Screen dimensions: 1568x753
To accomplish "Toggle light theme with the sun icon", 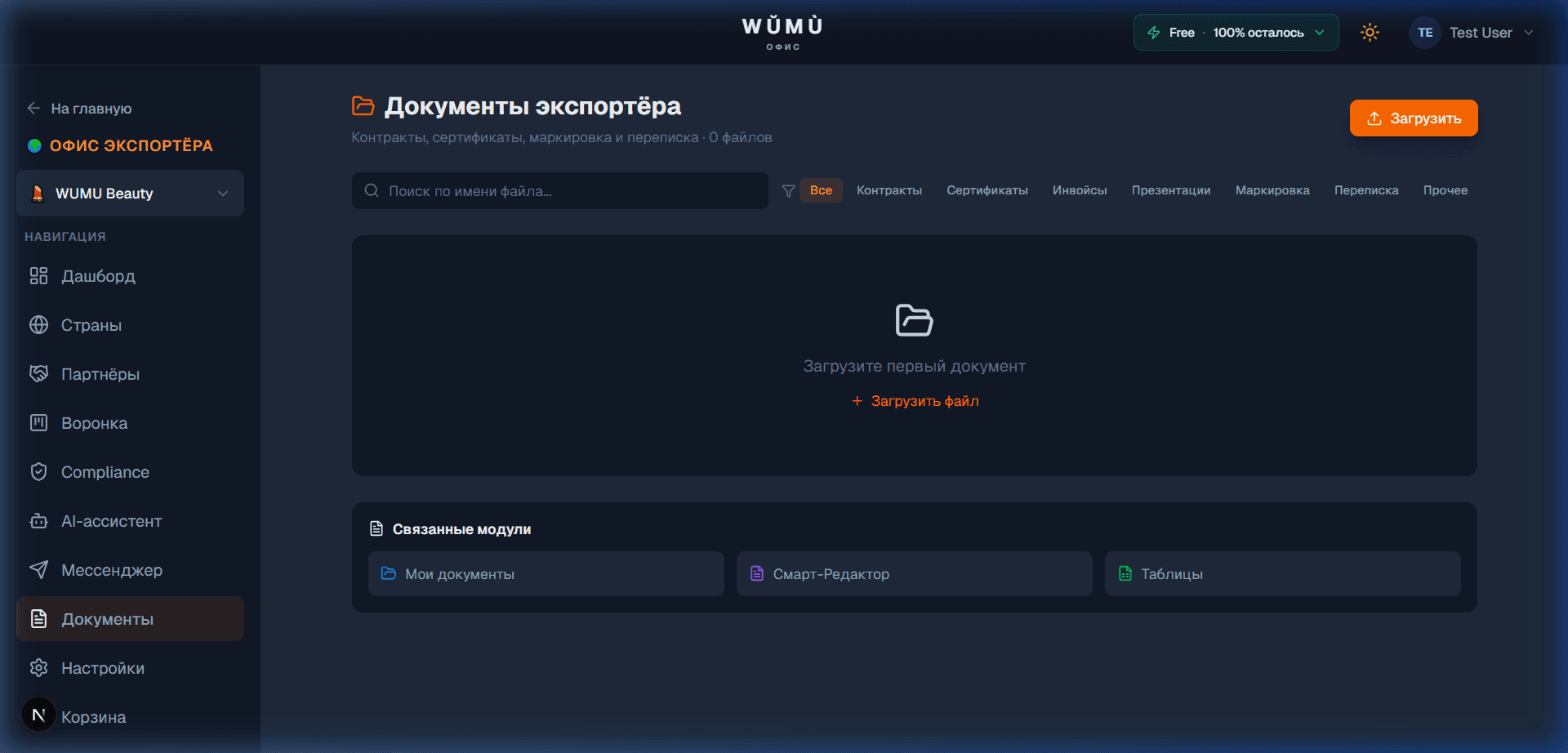I will [1370, 33].
